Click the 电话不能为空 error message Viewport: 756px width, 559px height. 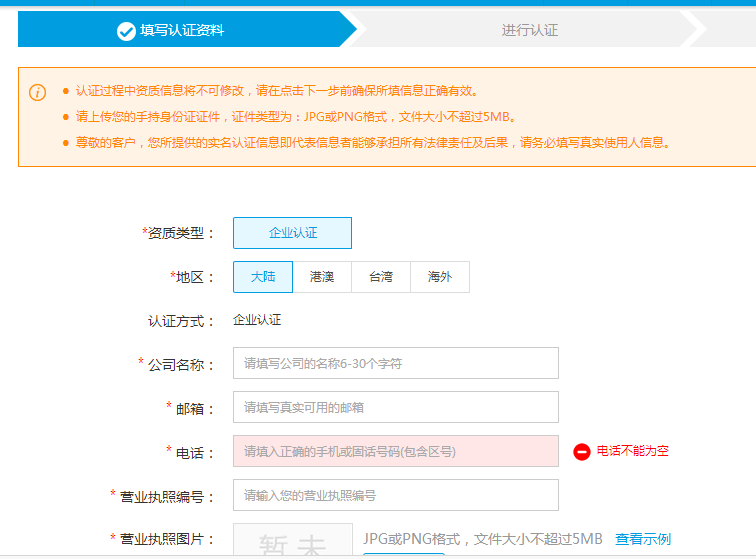[x=633, y=451]
